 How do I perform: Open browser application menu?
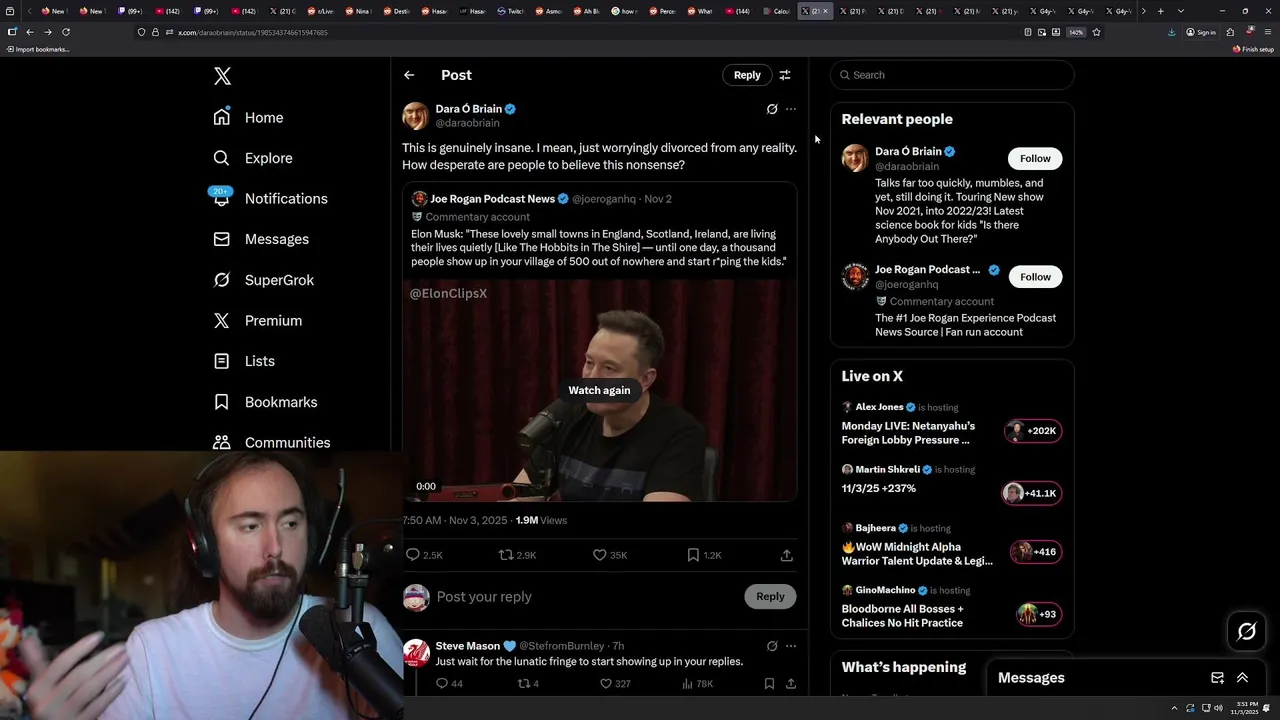1266,32
